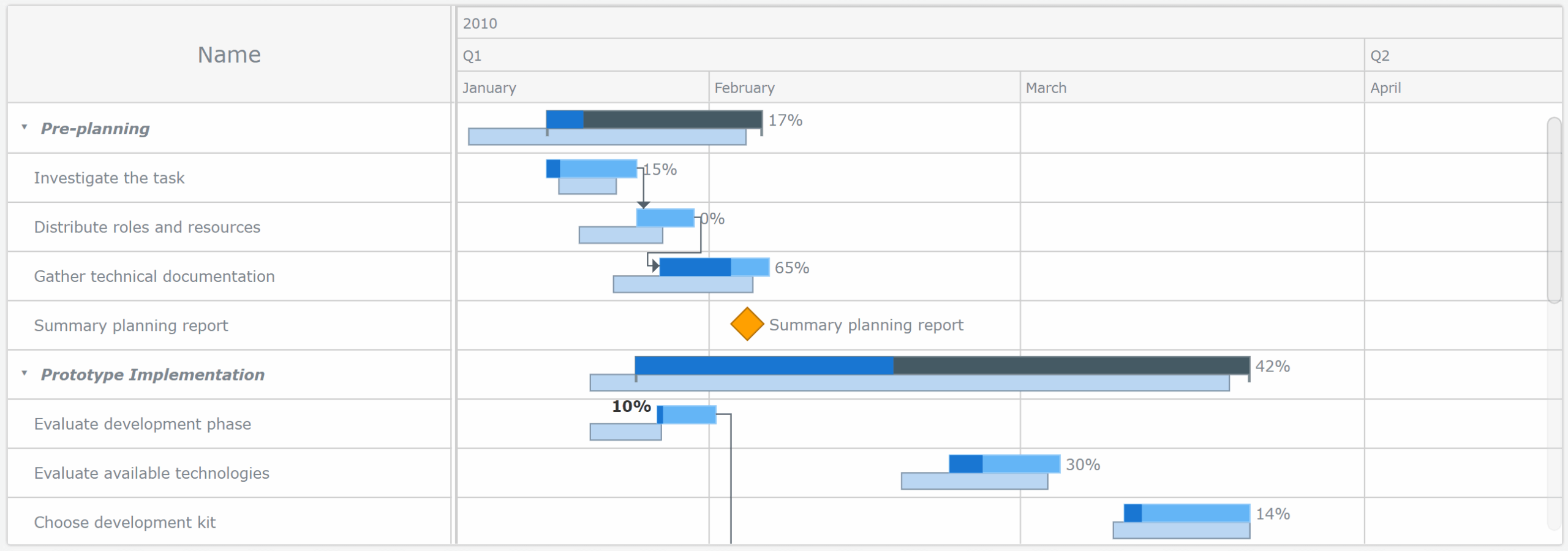
Task: Click the Name column header
Action: tap(229, 55)
